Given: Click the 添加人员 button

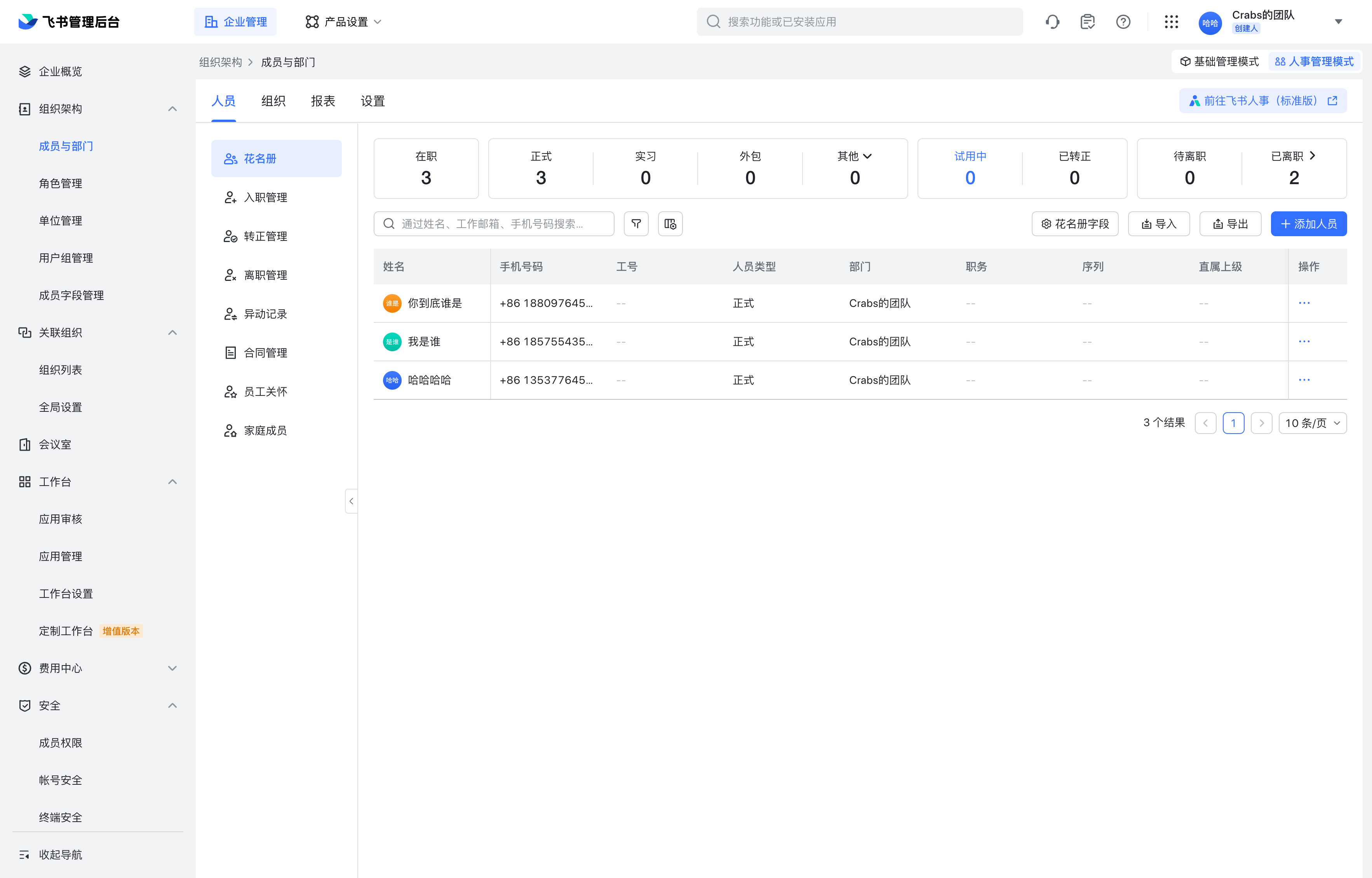Looking at the screenshot, I should [1308, 223].
